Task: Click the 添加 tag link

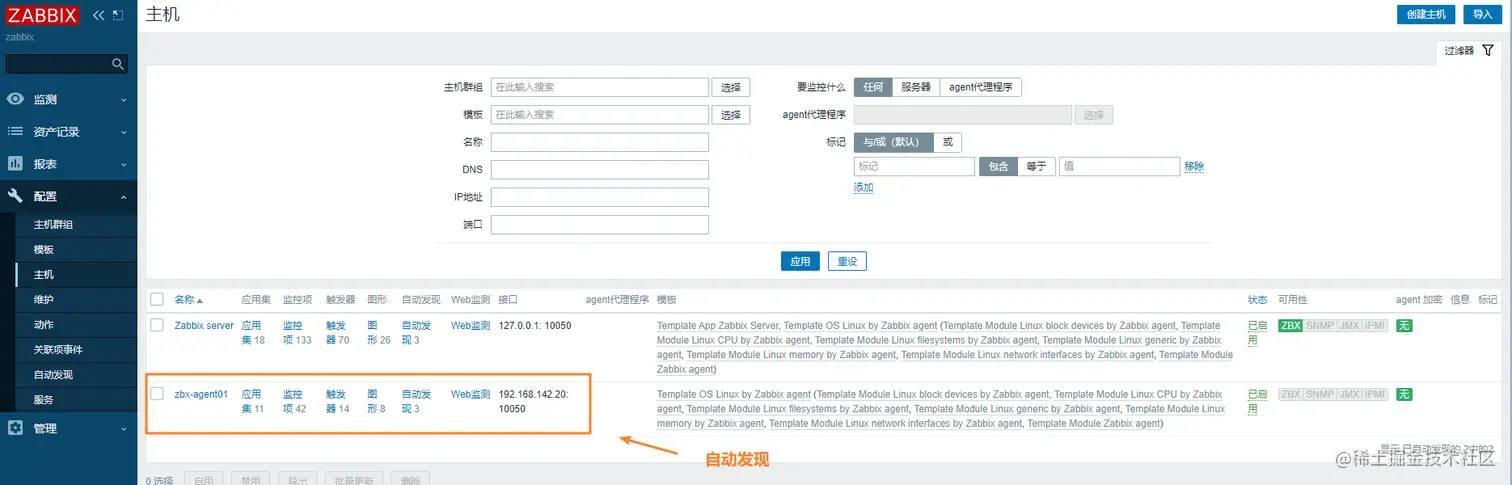Action: 863,187
